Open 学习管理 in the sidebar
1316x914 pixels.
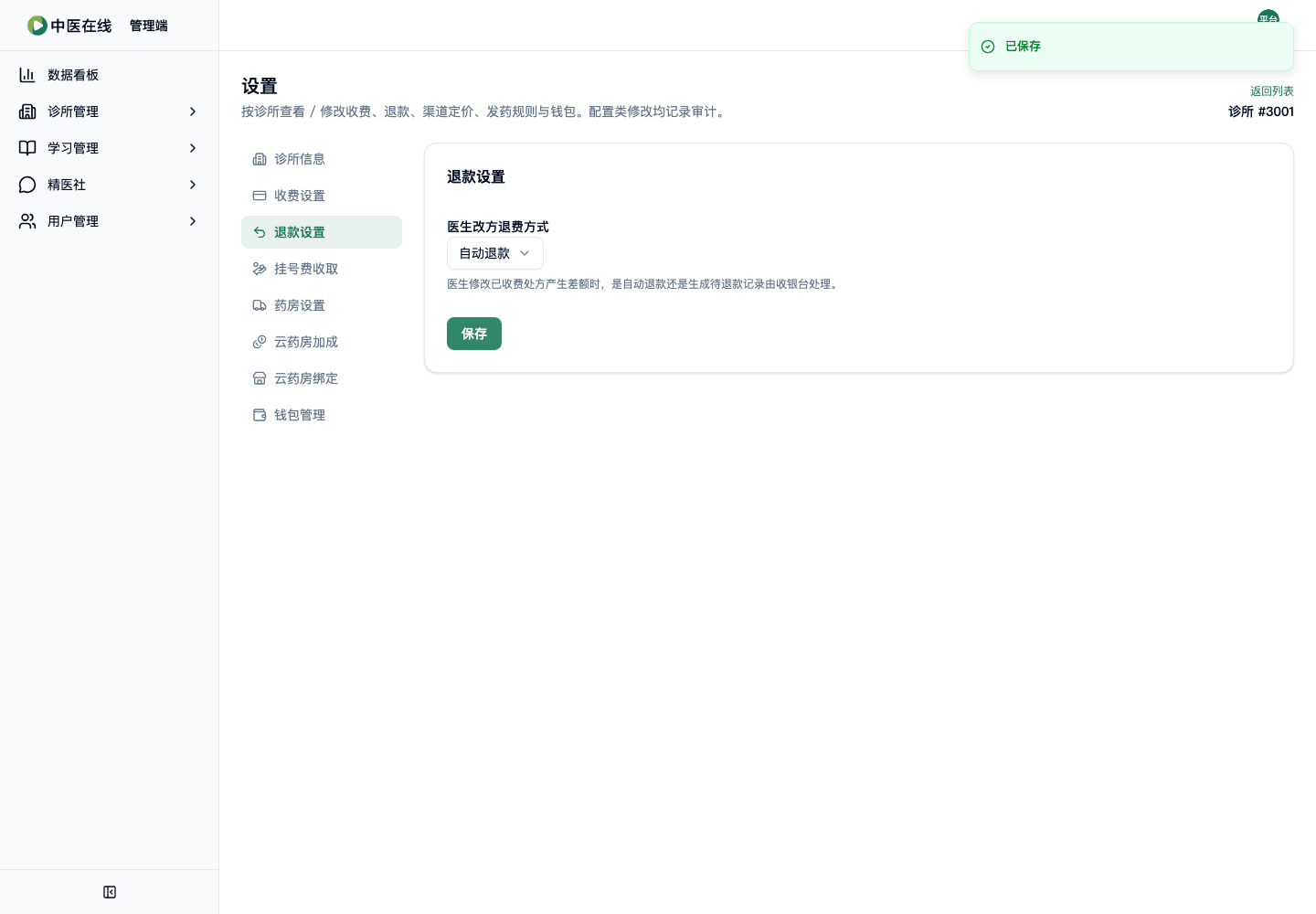[x=110, y=148]
